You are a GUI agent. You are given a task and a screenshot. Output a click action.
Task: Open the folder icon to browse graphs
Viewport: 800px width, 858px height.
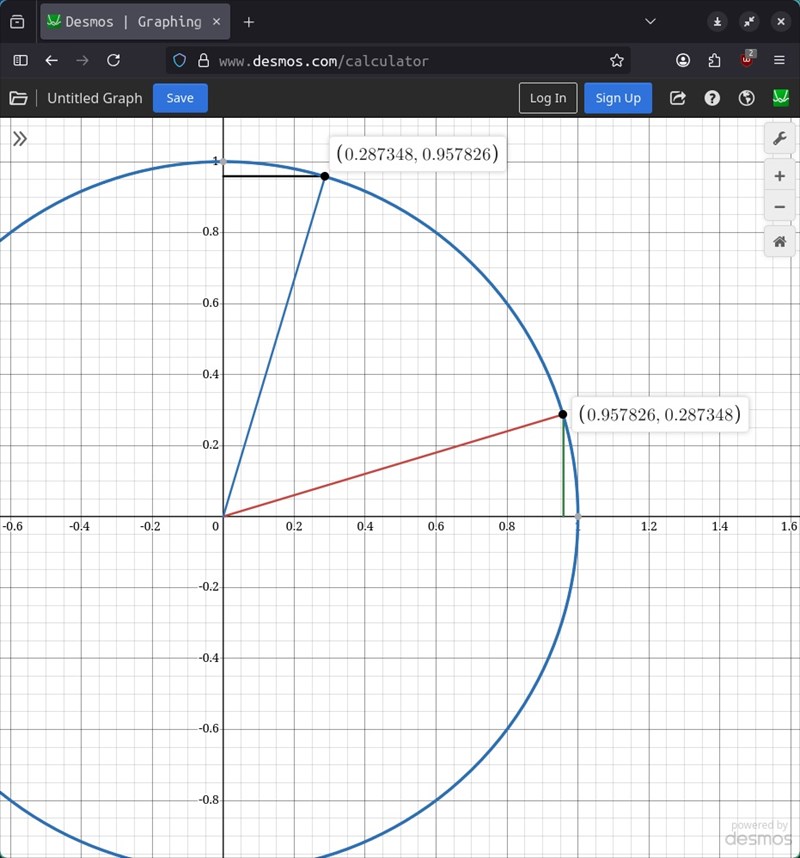coord(18,98)
